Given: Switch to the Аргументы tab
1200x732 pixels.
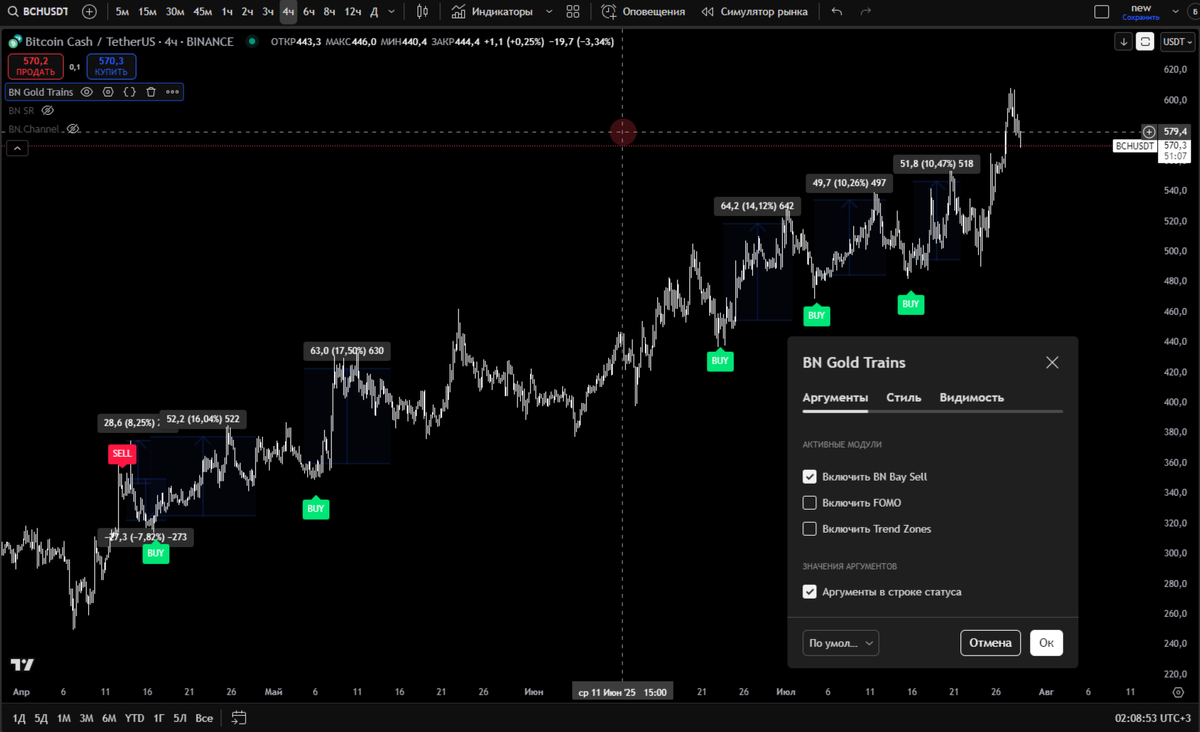Looking at the screenshot, I should click(835, 398).
